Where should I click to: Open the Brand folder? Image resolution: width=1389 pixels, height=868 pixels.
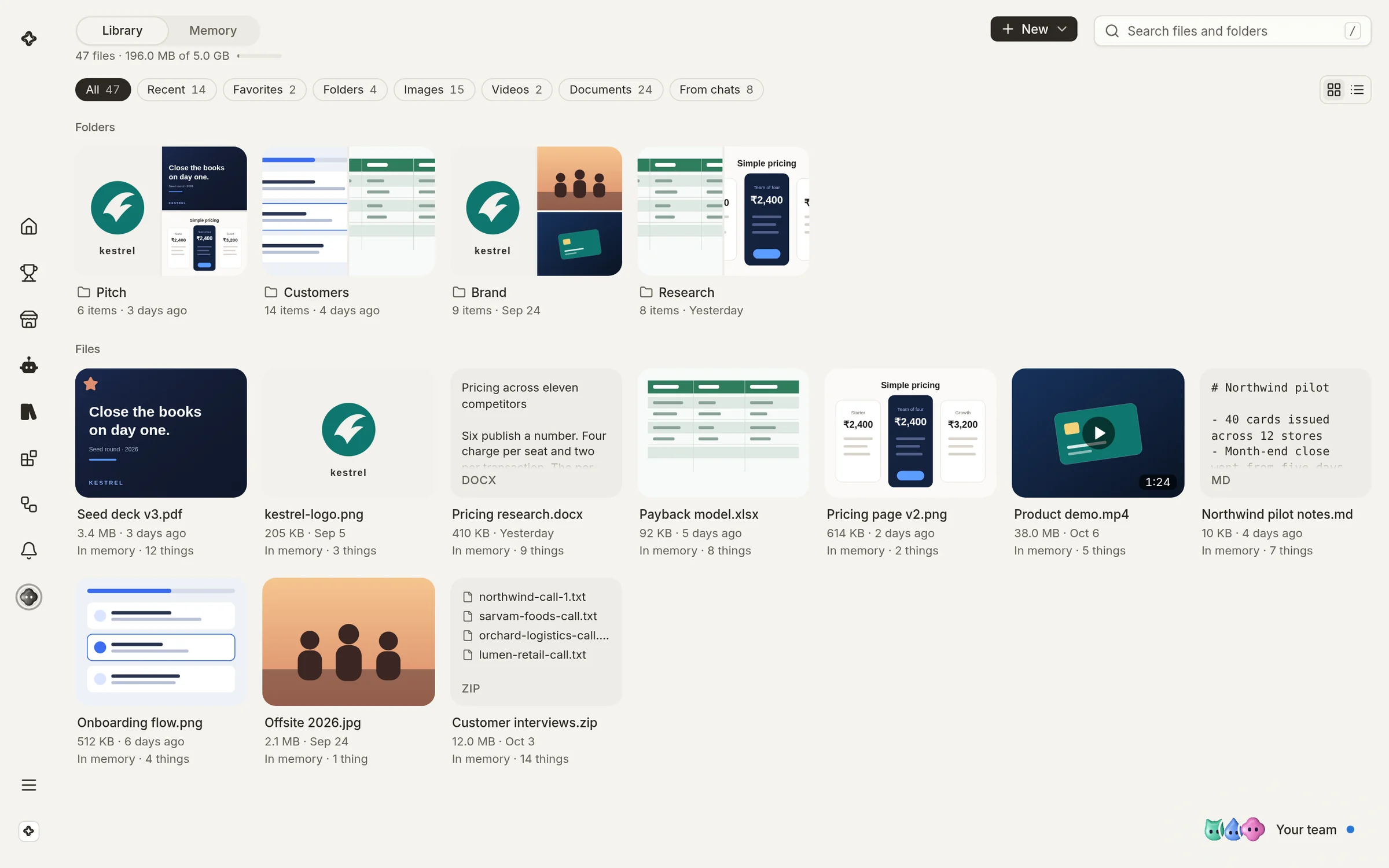point(536,231)
